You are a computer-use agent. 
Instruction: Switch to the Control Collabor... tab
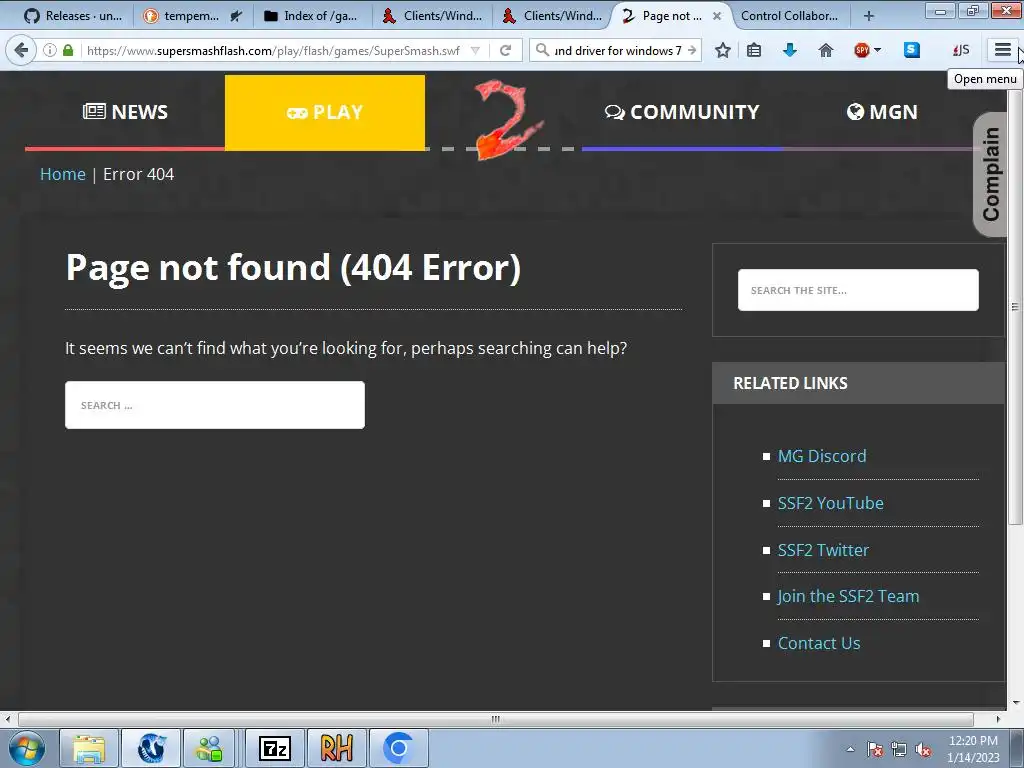[x=790, y=16]
